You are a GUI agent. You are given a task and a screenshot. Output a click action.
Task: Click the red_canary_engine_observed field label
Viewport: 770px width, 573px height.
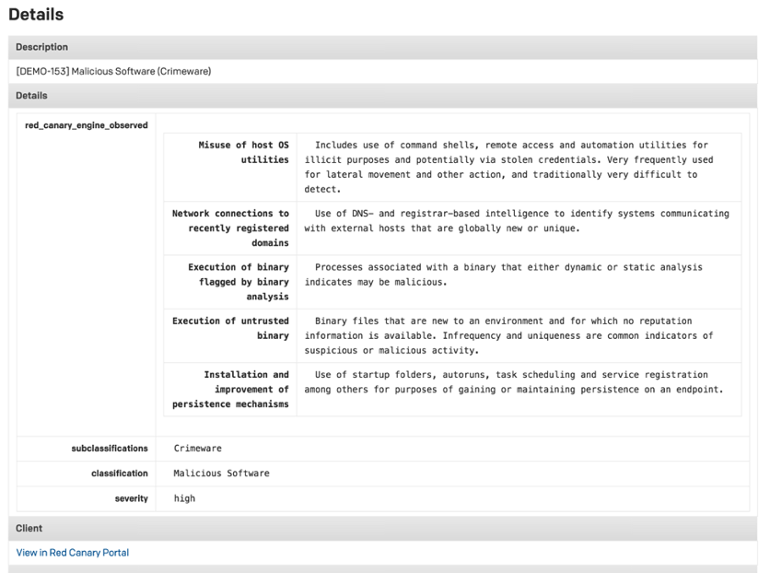86,125
